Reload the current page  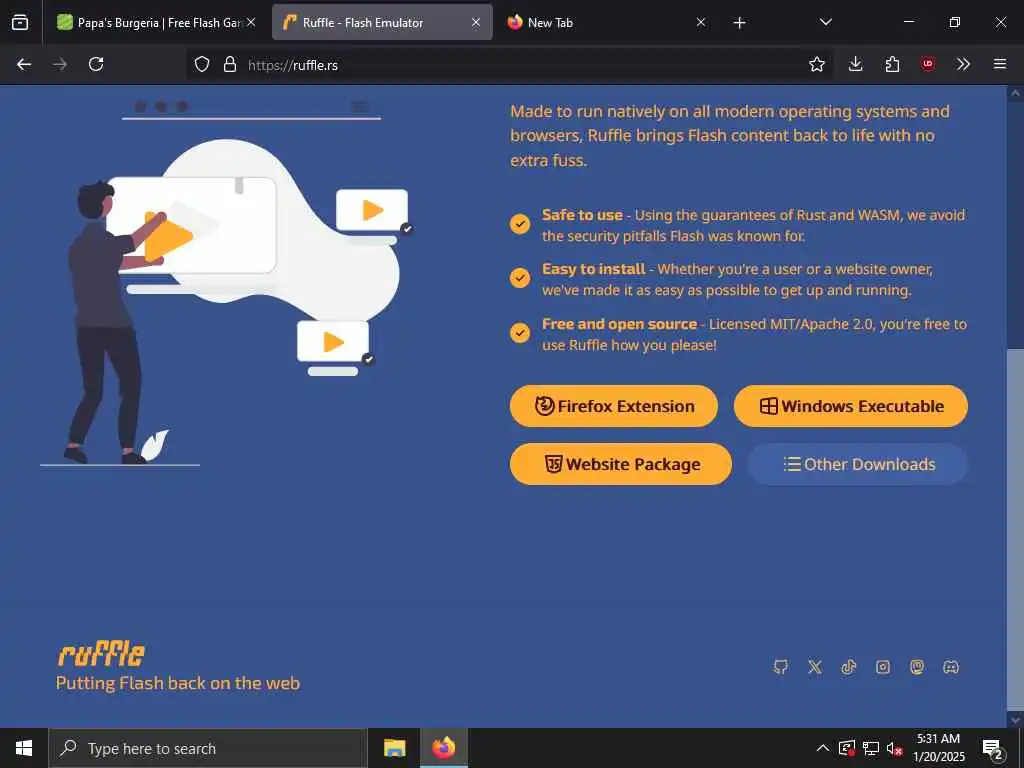point(96,64)
